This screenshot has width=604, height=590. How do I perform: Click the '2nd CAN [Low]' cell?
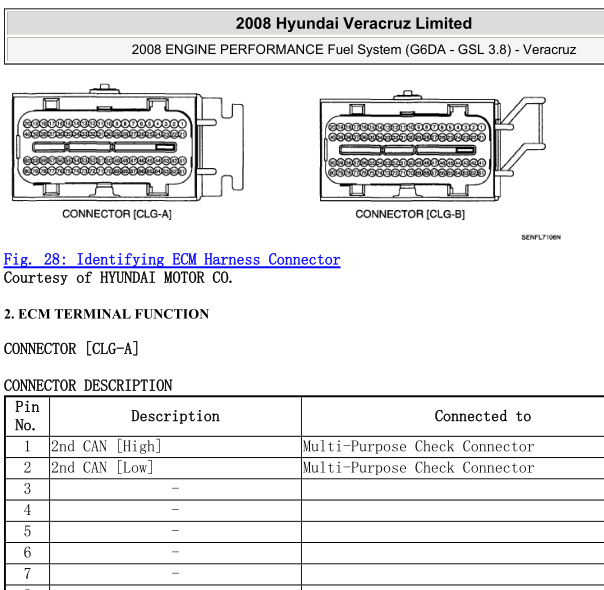[175, 468]
